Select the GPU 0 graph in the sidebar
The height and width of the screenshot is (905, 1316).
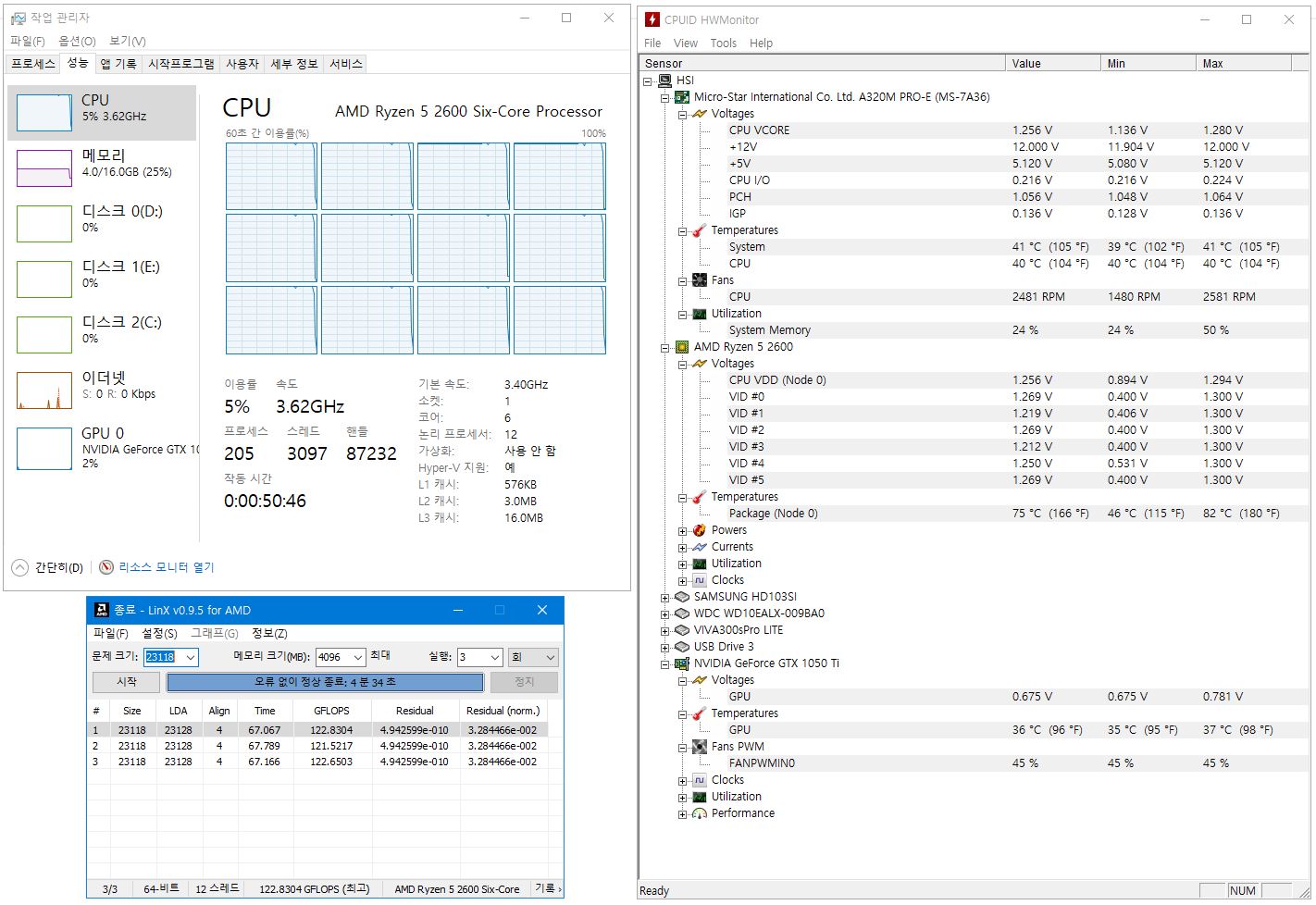44,449
